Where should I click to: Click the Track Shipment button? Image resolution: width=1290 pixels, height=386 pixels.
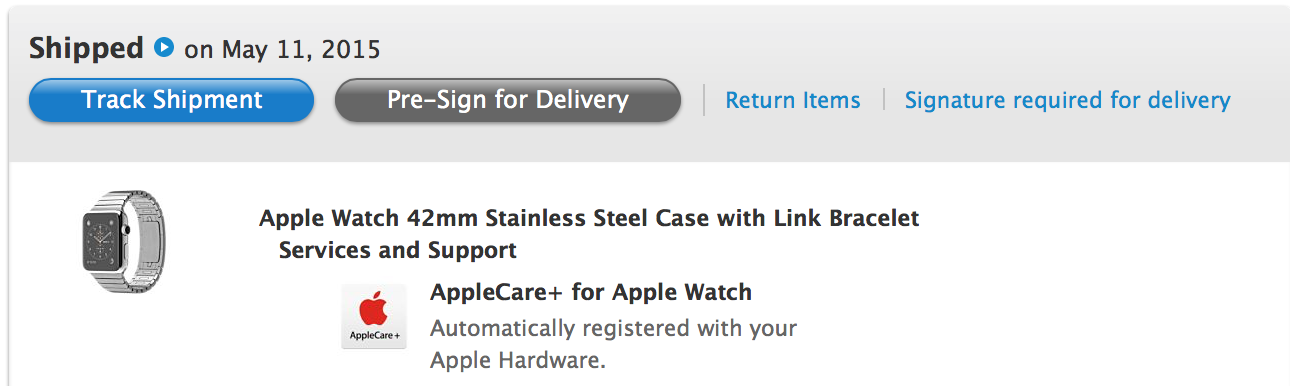tap(172, 100)
